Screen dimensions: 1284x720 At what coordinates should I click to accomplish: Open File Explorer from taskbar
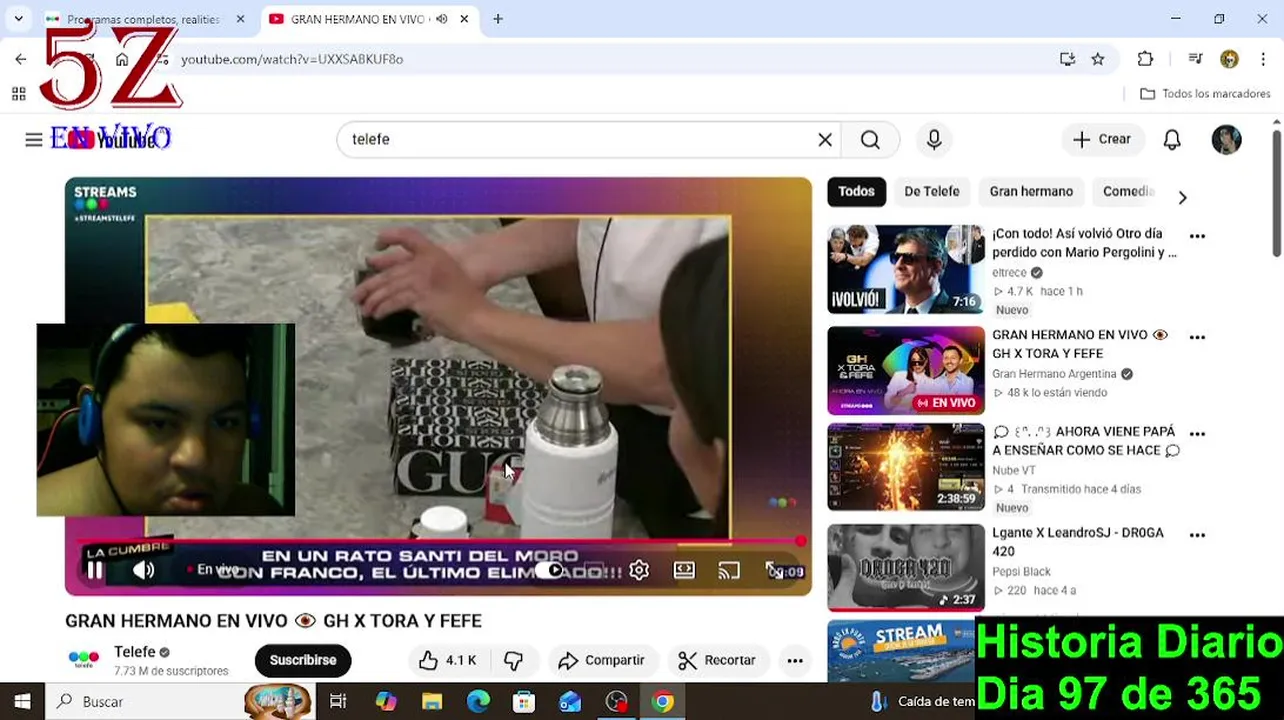[432, 702]
